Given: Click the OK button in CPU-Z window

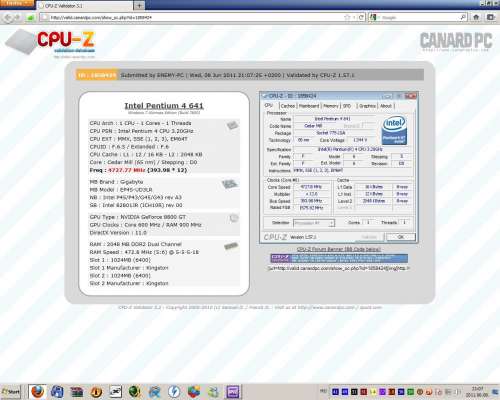Looking at the screenshot, I should [401, 237].
